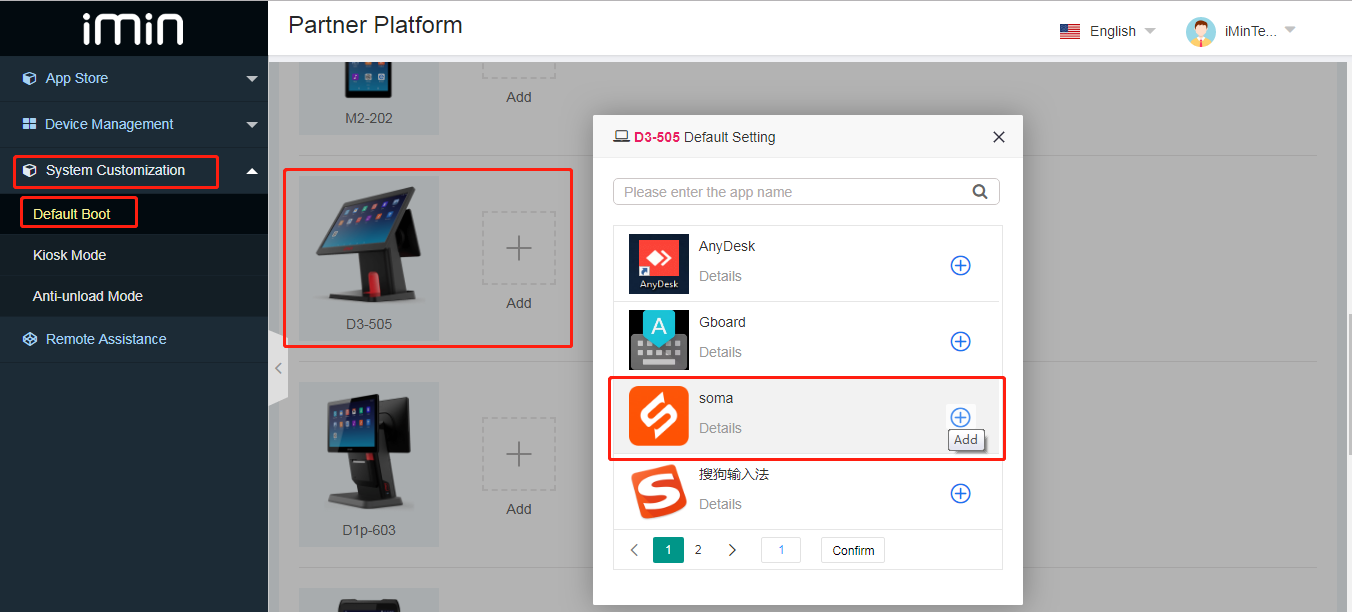Select Kiosk Mode menu item
The height and width of the screenshot is (612, 1352).
pyautogui.click(x=134, y=255)
